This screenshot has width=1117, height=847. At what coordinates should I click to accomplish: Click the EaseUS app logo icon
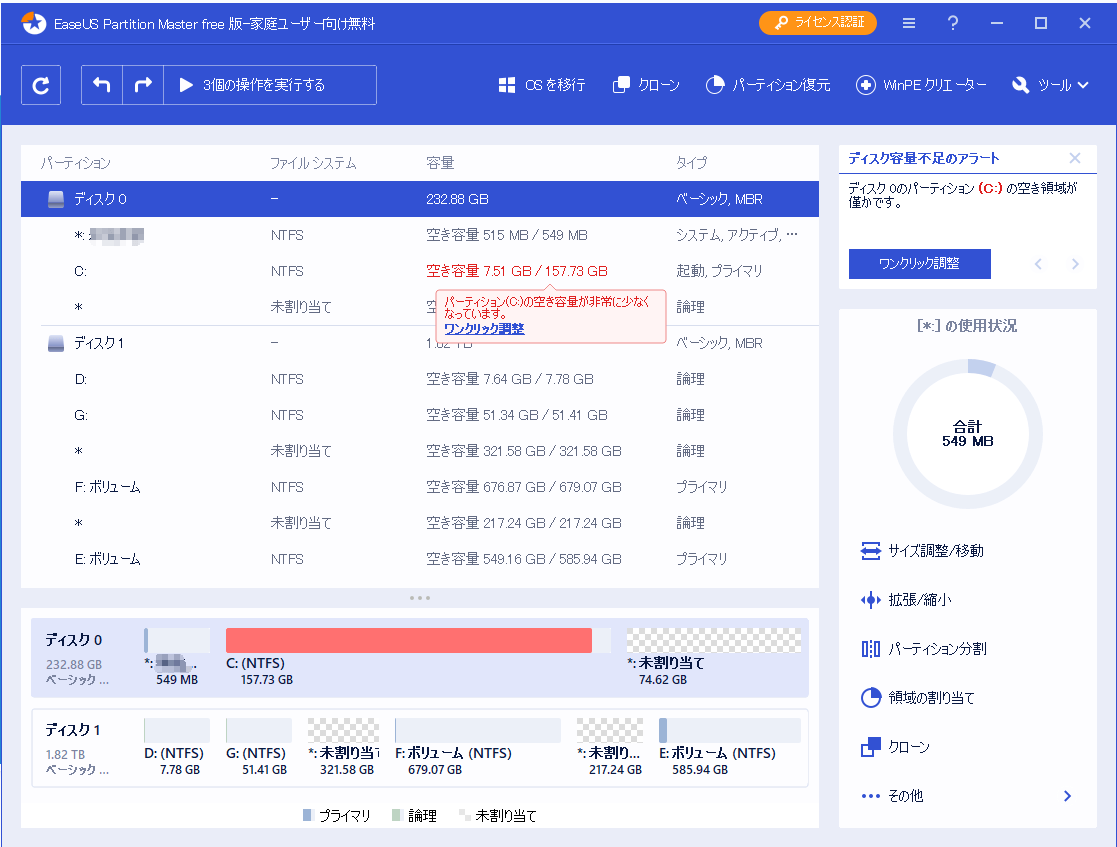[x=33, y=24]
